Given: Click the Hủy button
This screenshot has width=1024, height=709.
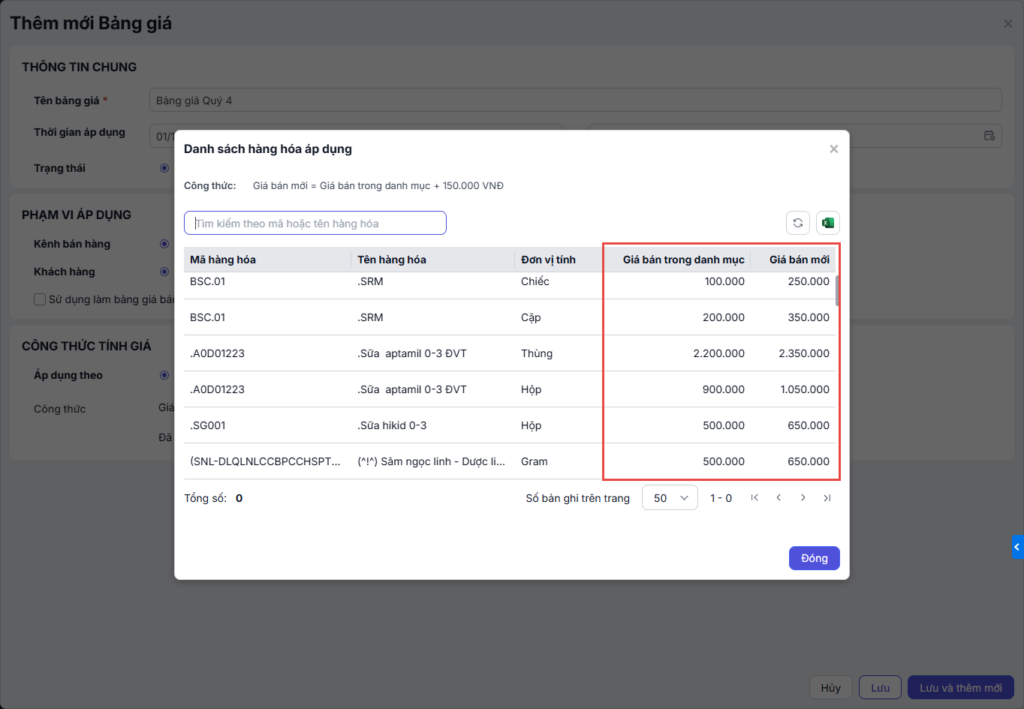Looking at the screenshot, I should (x=830, y=688).
